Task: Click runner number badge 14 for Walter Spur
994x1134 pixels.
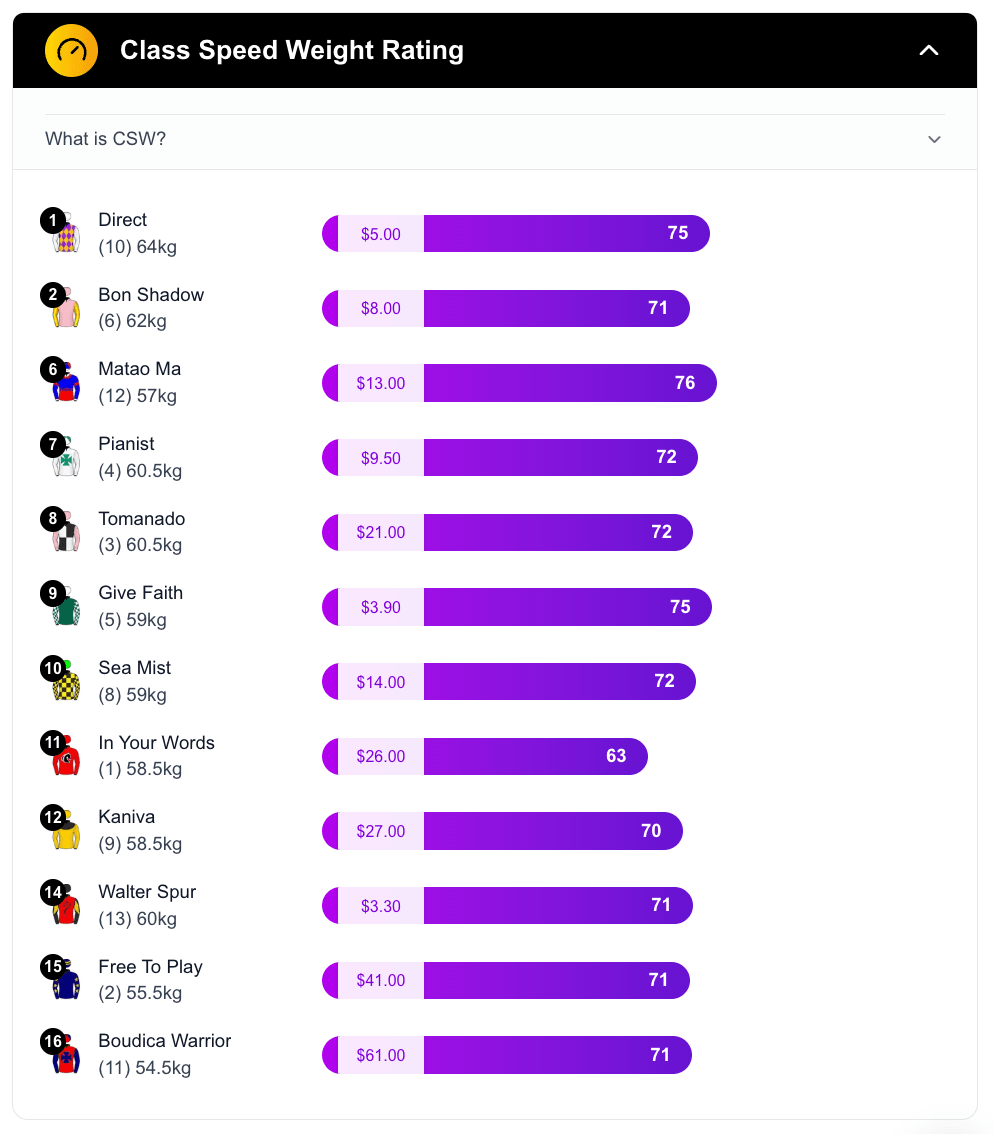Action: click(x=53, y=891)
